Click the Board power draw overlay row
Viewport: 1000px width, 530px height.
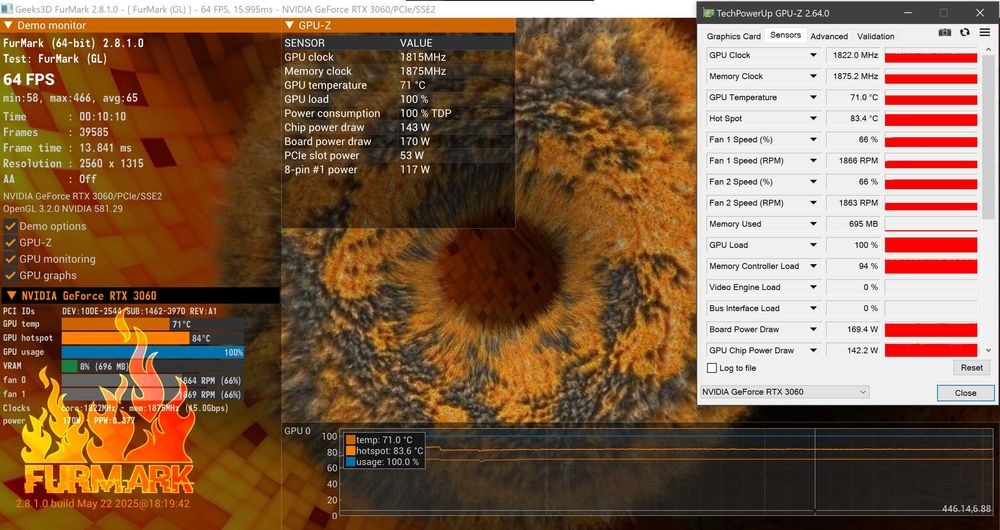[x=399, y=142]
